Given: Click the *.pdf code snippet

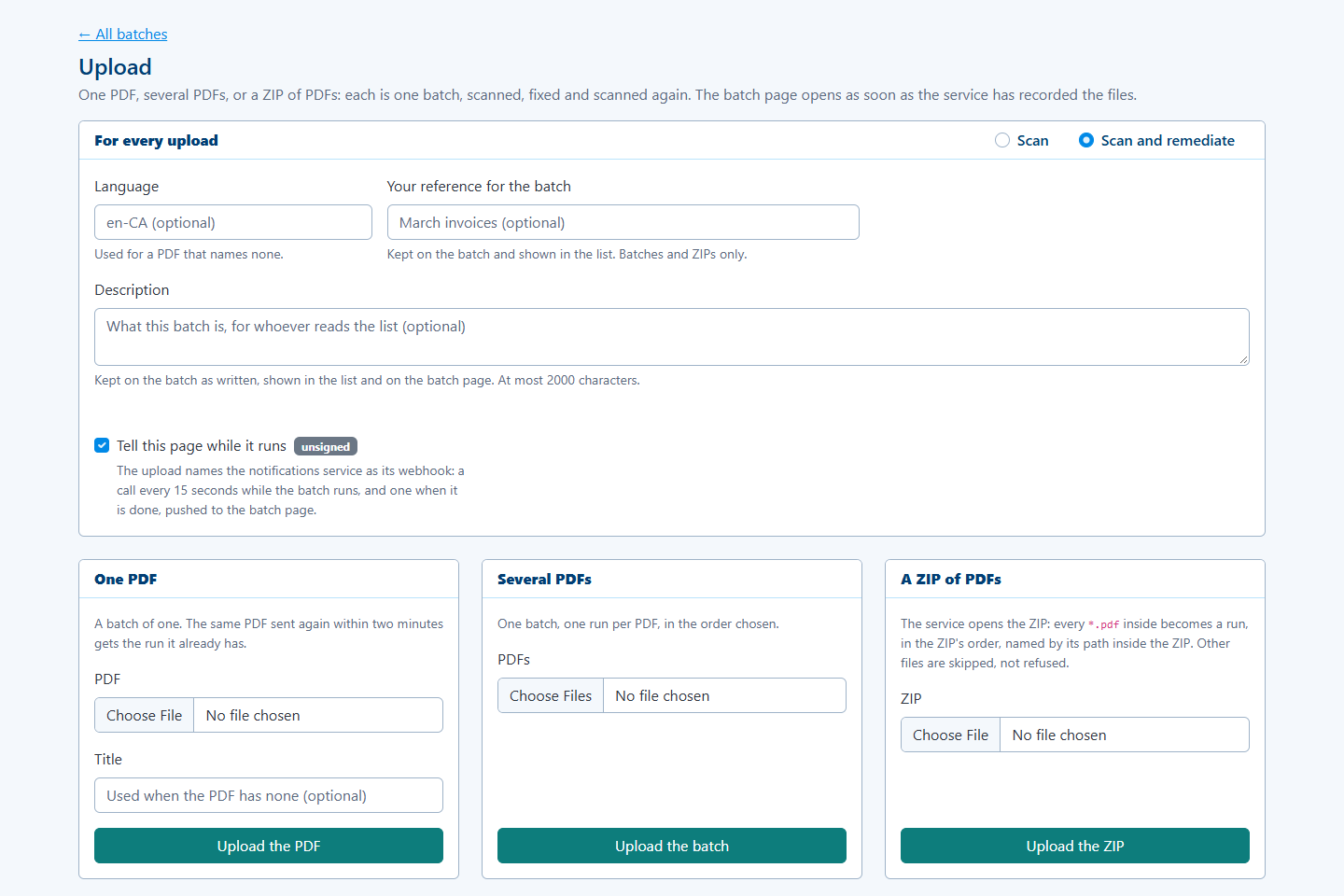Looking at the screenshot, I should click(1104, 624).
